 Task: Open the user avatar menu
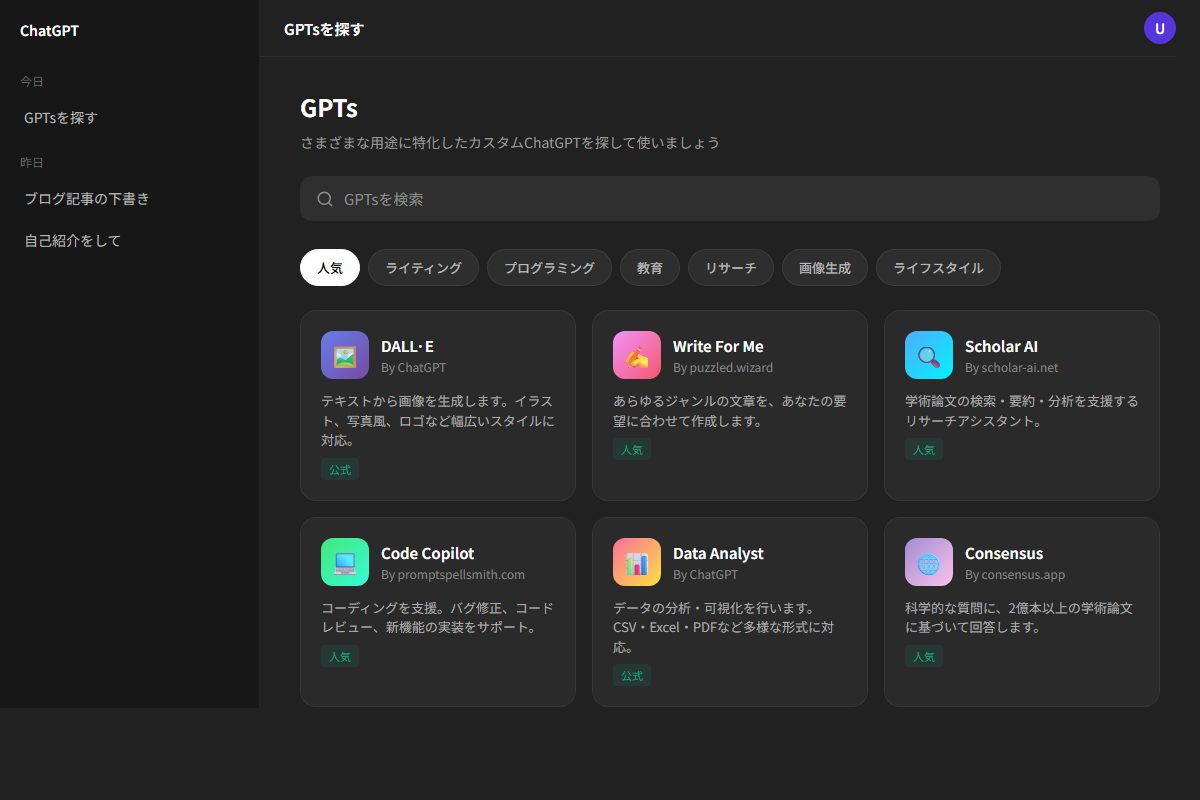point(1160,28)
